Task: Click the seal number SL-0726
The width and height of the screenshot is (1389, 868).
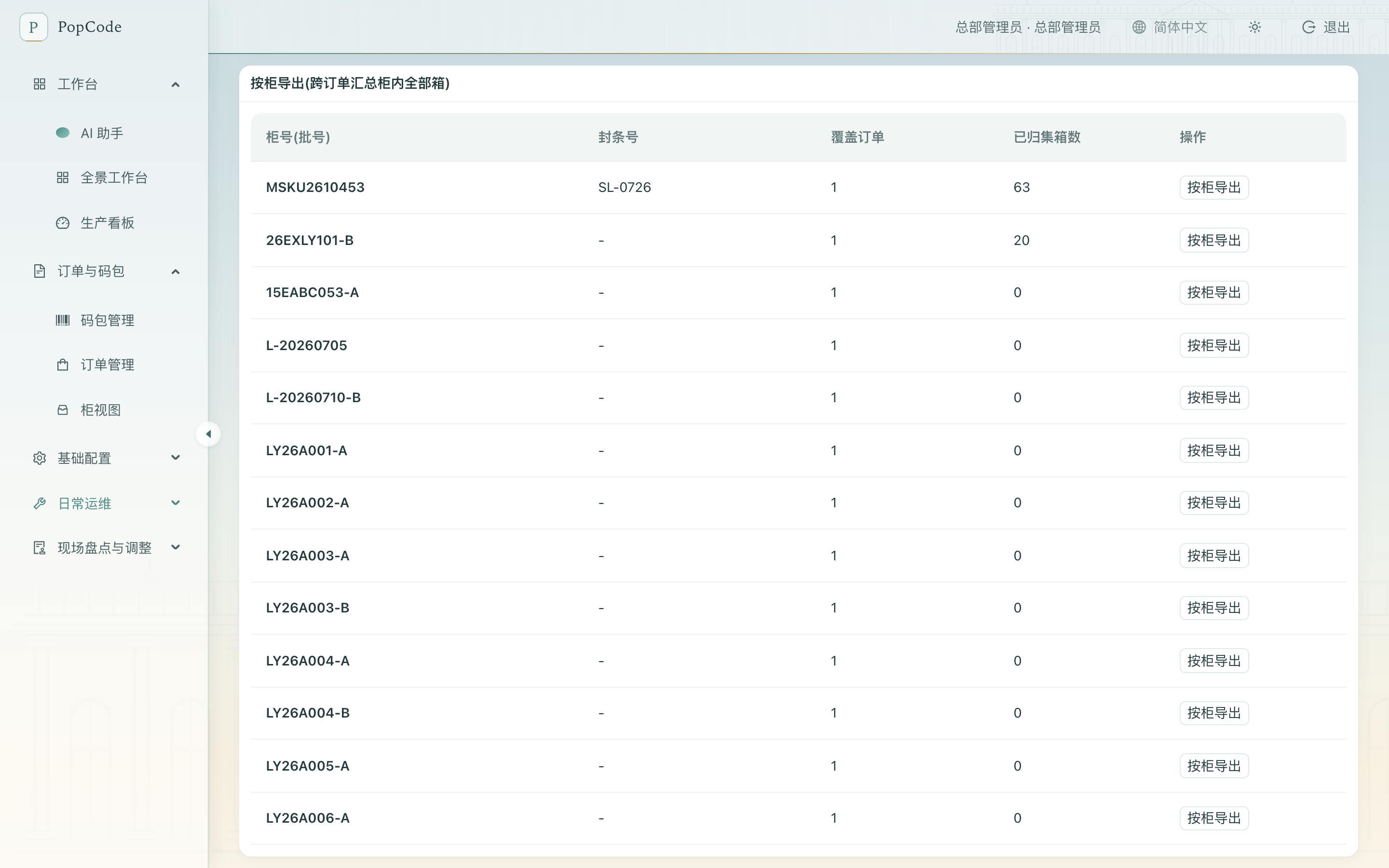Action: tap(625, 188)
